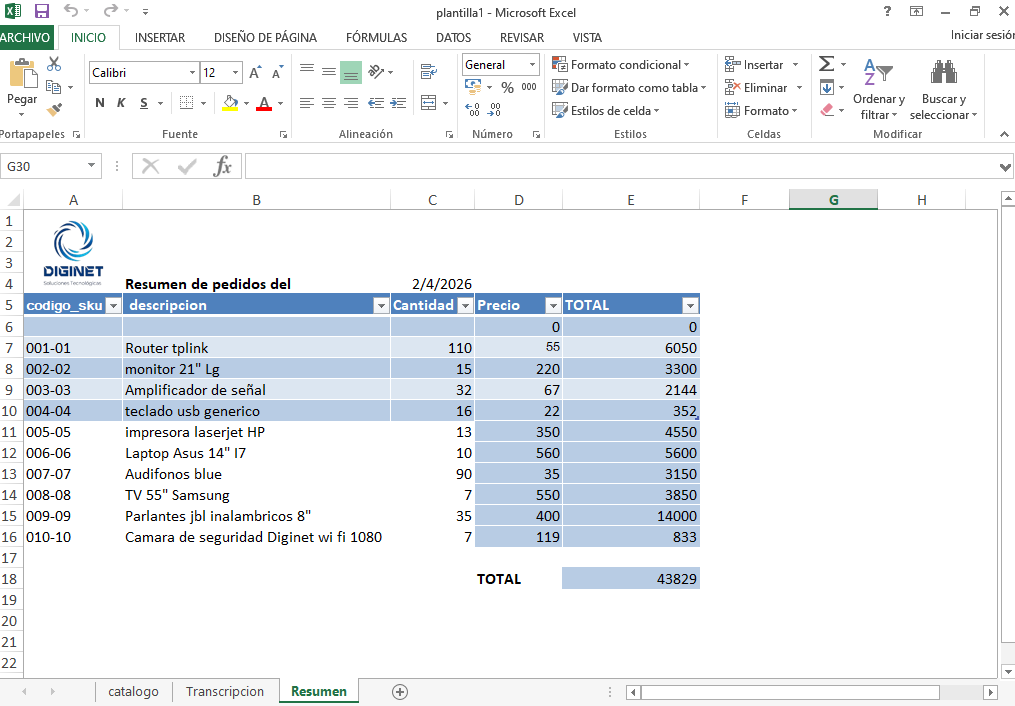Open the Cantidad column filter arrow
Viewport: 1015px width, 706px height.
point(465,305)
